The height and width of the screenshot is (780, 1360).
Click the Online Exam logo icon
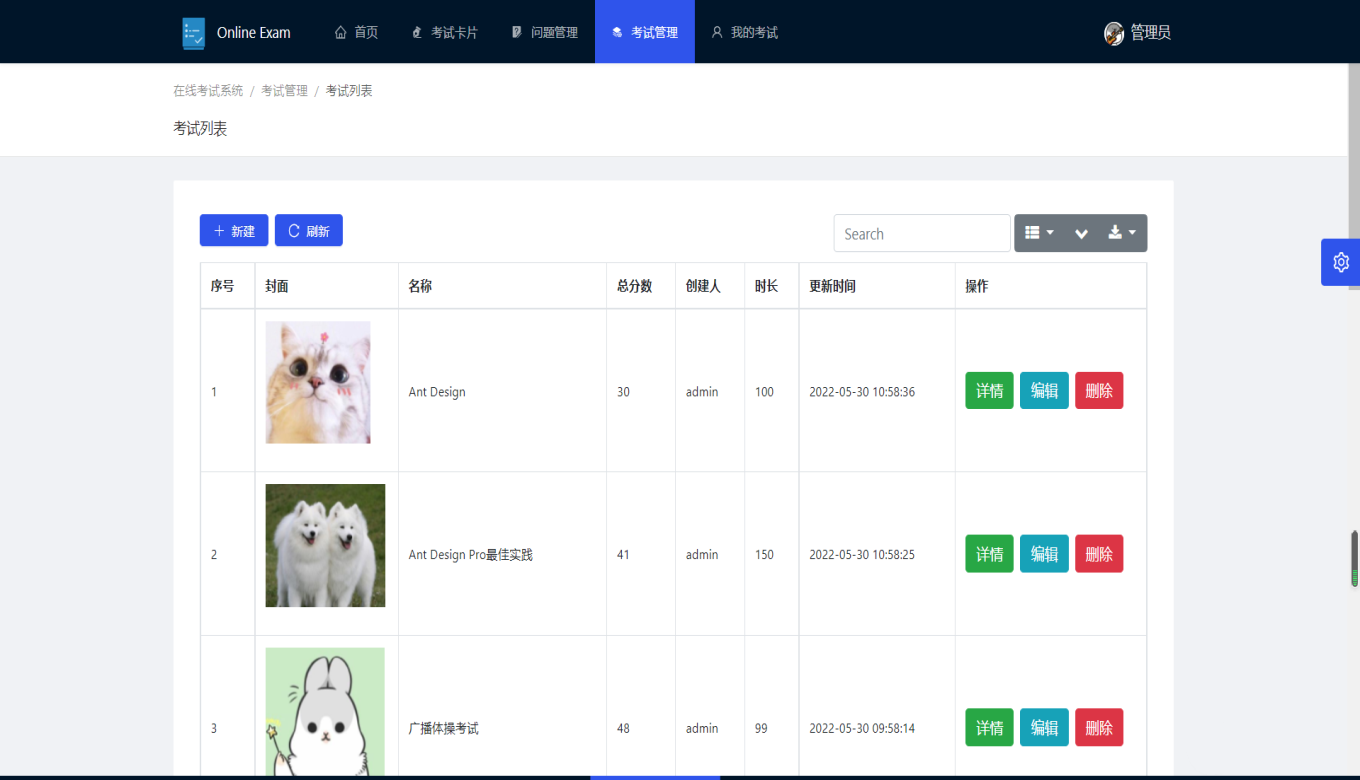click(193, 33)
